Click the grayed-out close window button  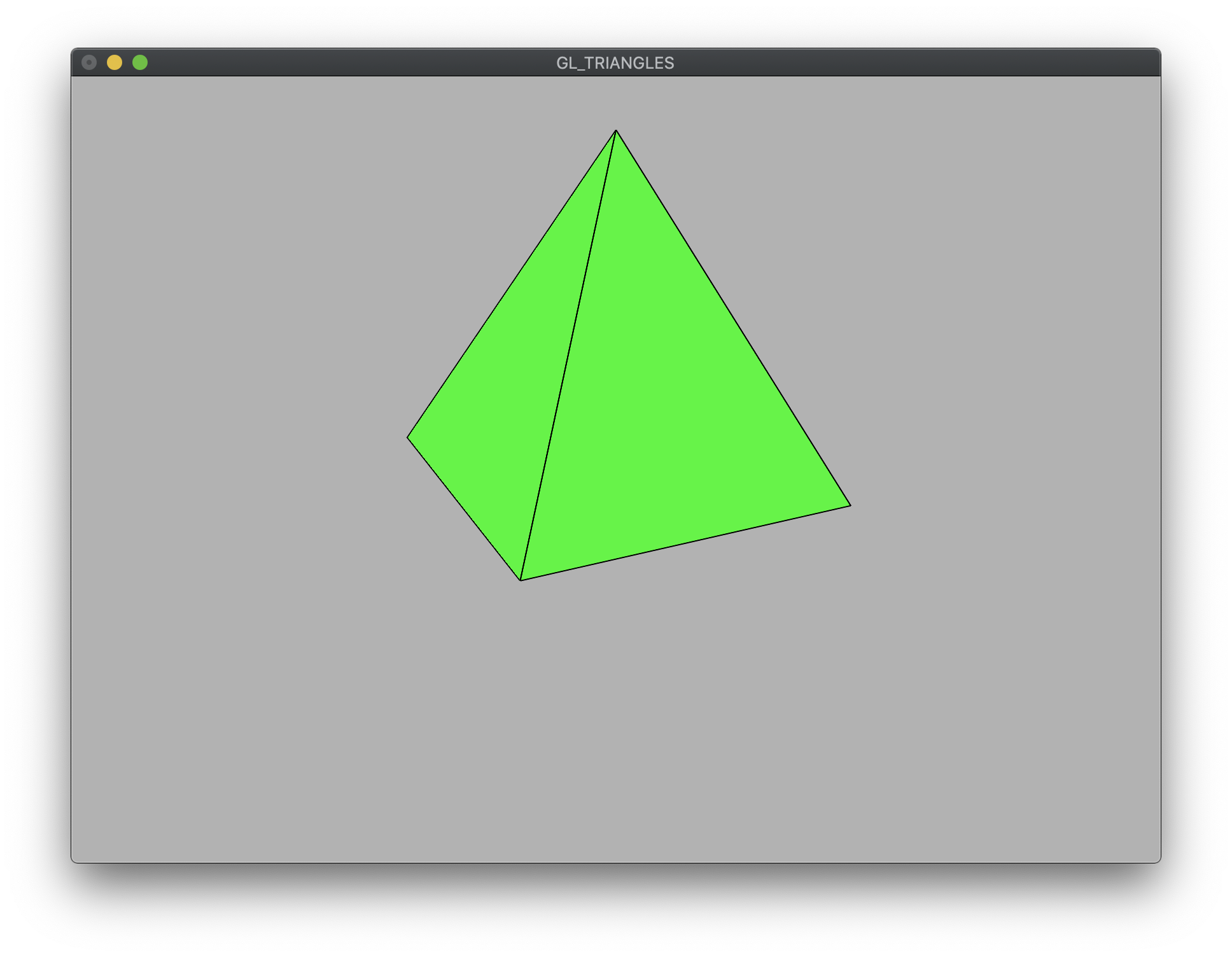89,62
